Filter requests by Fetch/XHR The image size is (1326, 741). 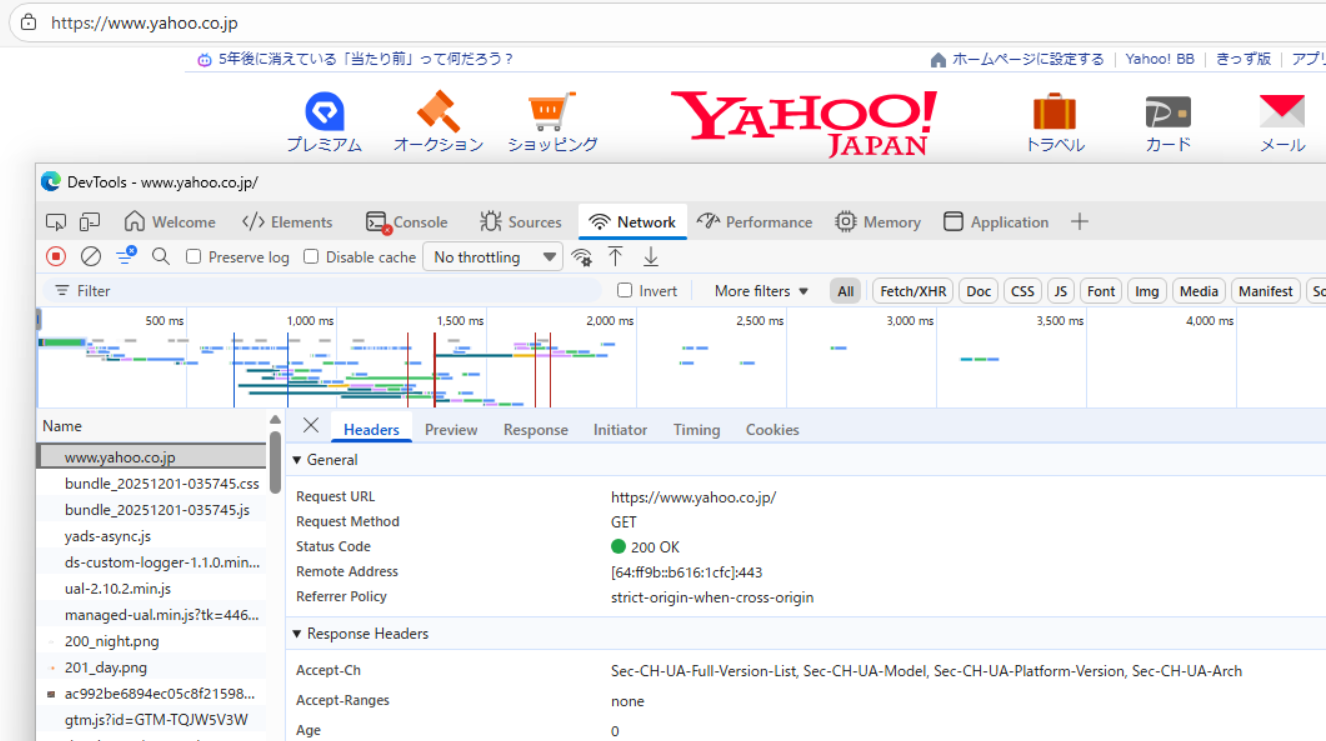(912, 291)
